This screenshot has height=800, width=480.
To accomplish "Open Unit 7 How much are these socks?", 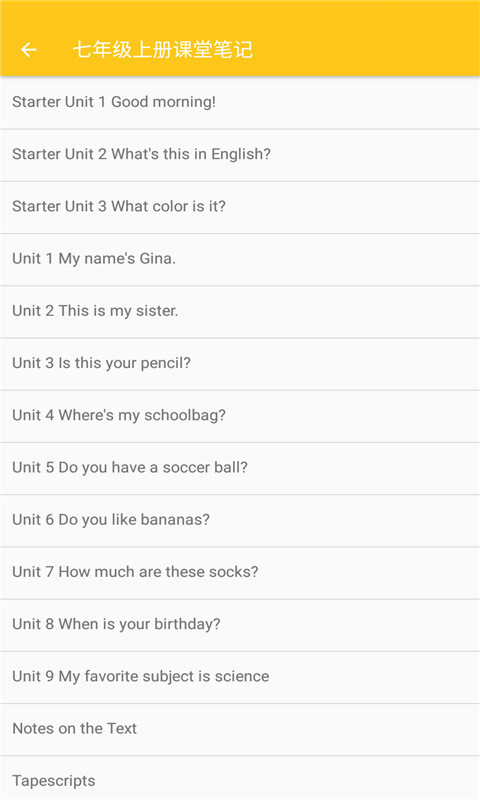I will tap(240, 573).
